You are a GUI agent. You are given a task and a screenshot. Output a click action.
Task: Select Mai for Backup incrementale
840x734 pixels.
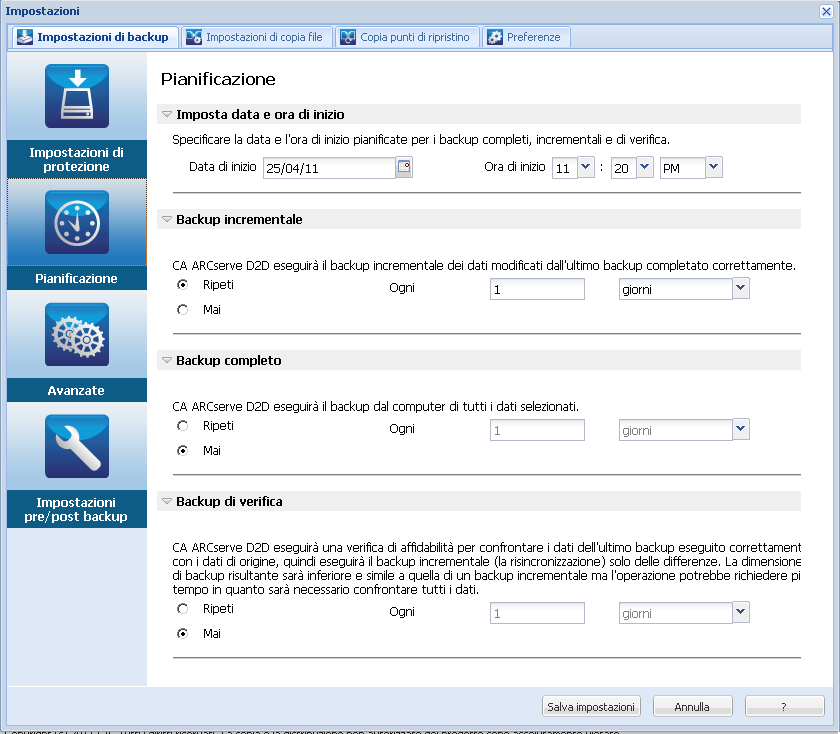click(x=182, y=310)
